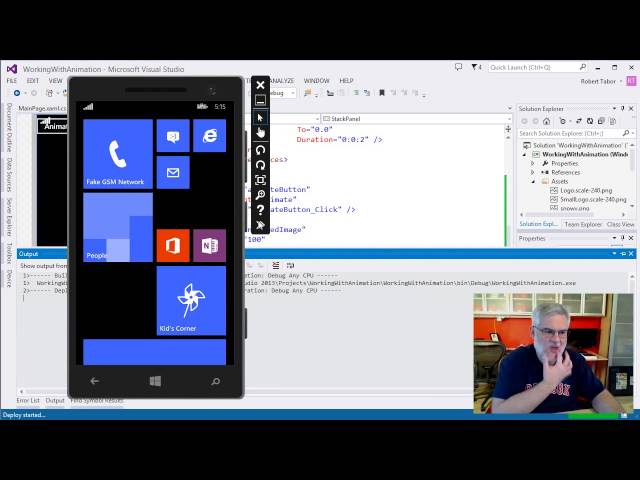Screen dimensions: 640x480
Task: Open the FILE menu
Action: click(x=12, y=81)
